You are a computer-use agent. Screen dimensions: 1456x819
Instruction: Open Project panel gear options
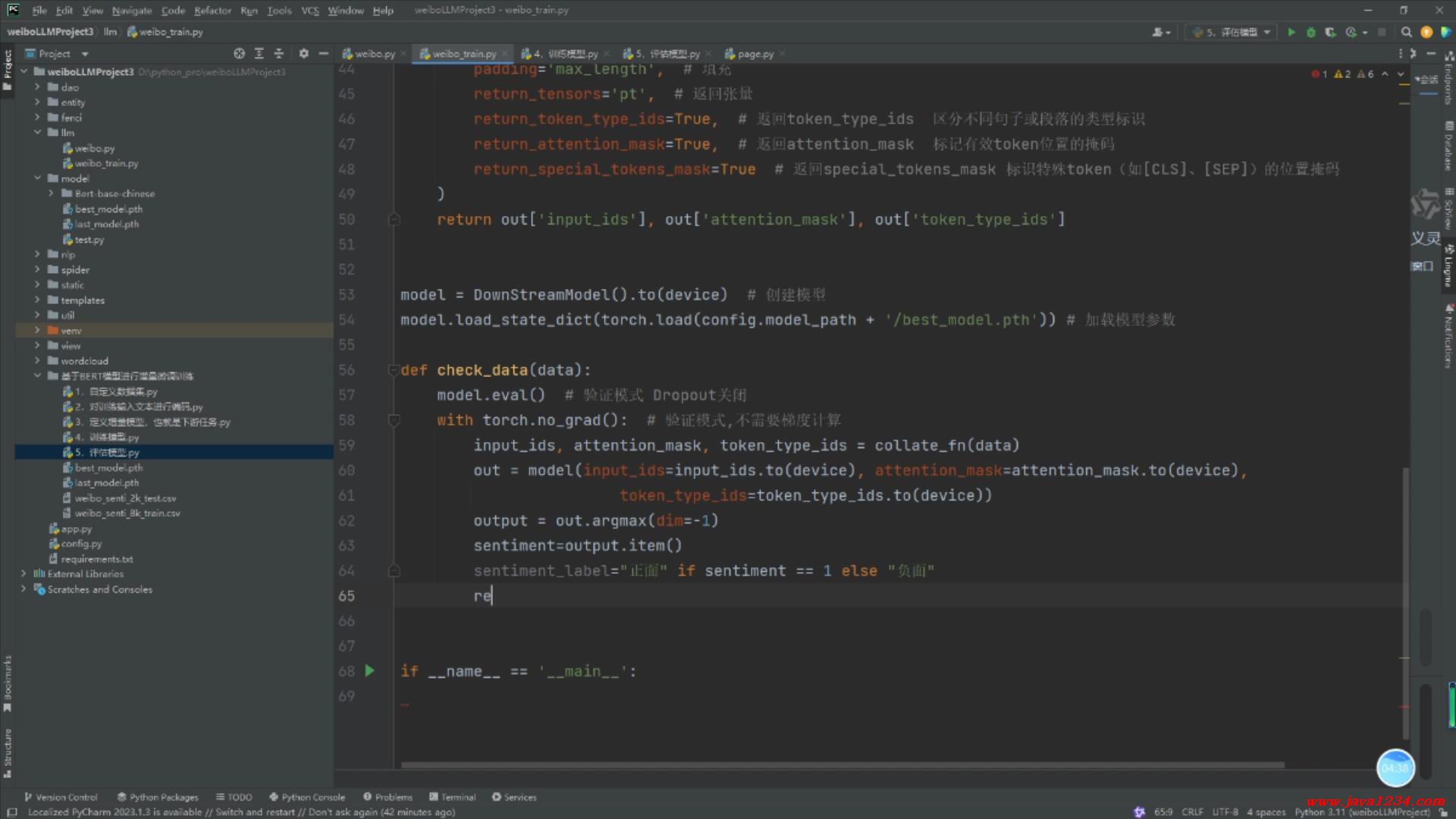pyautogui.click(x=303, y=54)
